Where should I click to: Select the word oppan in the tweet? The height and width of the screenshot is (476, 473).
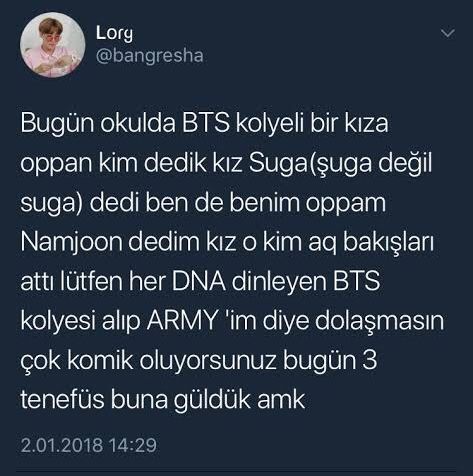tap(56, 165)
